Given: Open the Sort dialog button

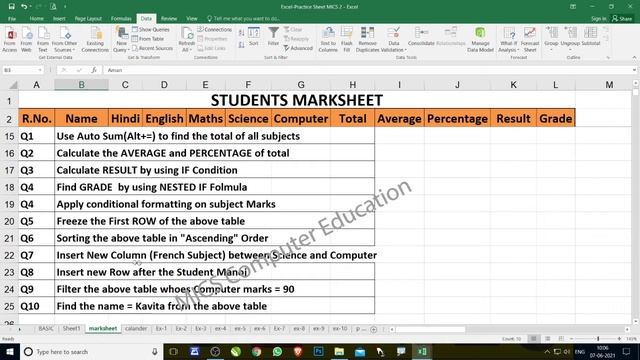Looking at the screenshot, I should coord(253,36).
